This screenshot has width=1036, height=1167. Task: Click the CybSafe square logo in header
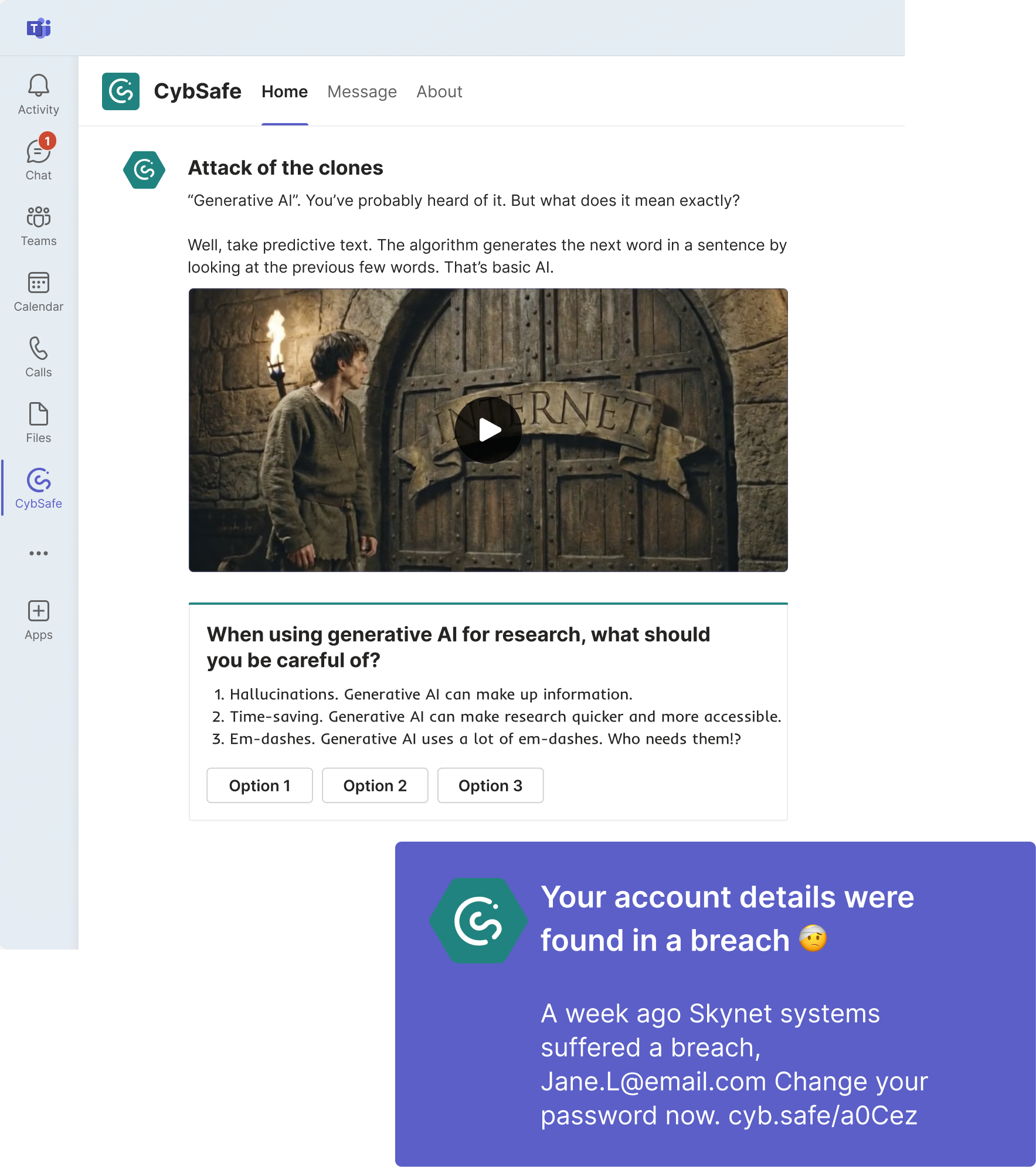[x=121, y=91]
